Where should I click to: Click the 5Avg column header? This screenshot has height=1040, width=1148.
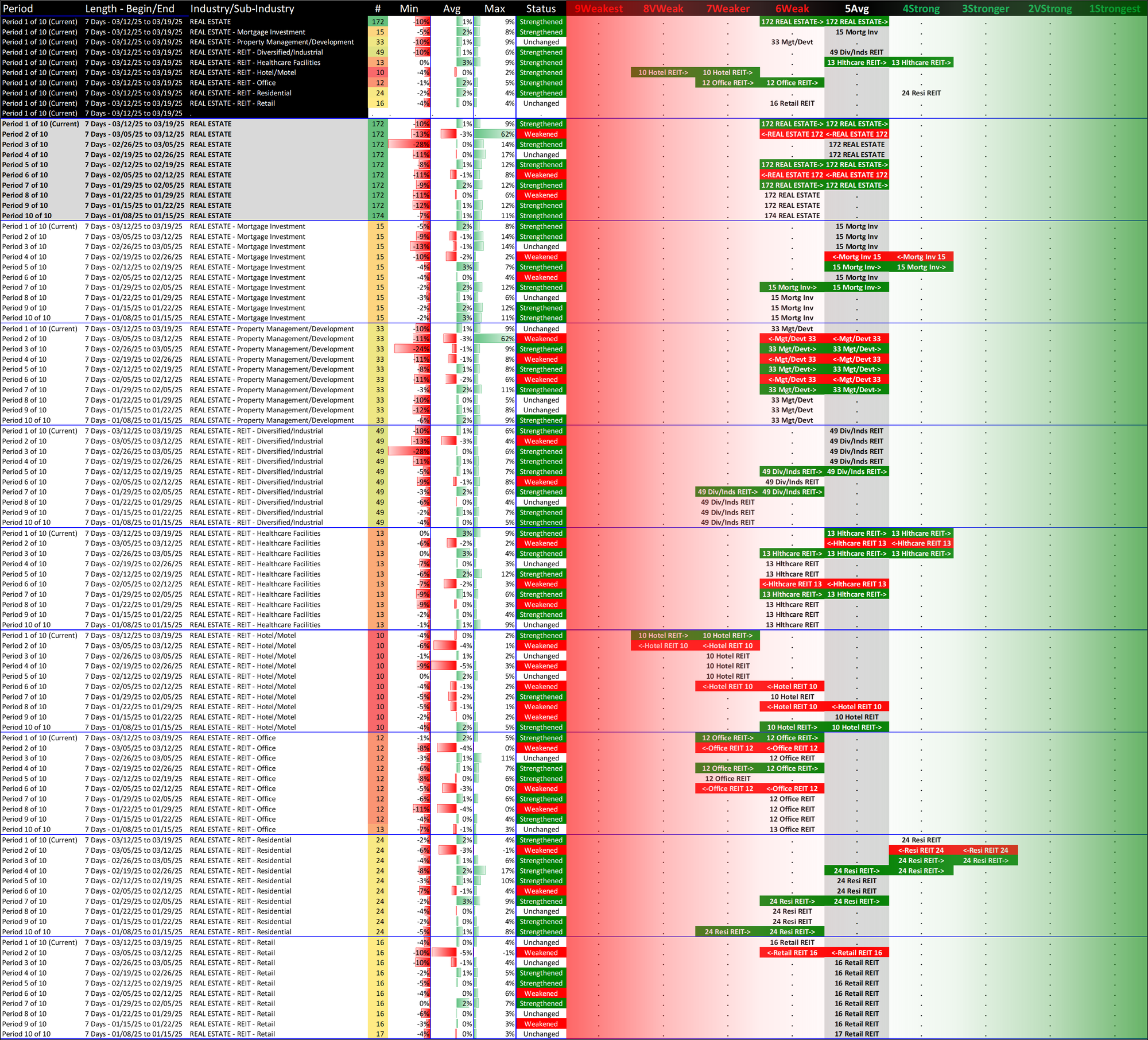click(x=856, y=9)
